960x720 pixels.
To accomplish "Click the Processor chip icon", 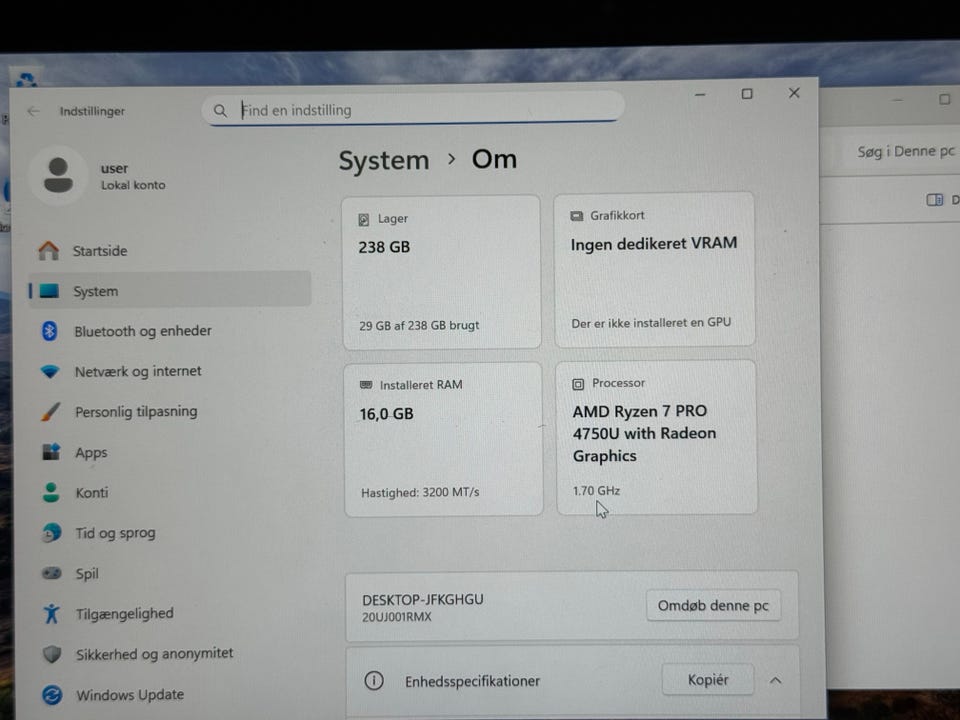I will point(578,384).
